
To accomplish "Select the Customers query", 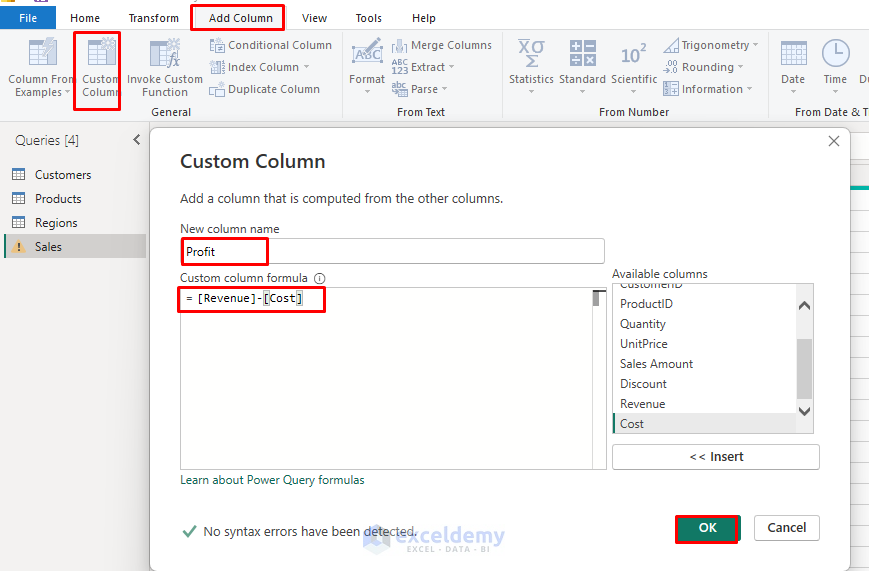I will [x=75, y=175].
